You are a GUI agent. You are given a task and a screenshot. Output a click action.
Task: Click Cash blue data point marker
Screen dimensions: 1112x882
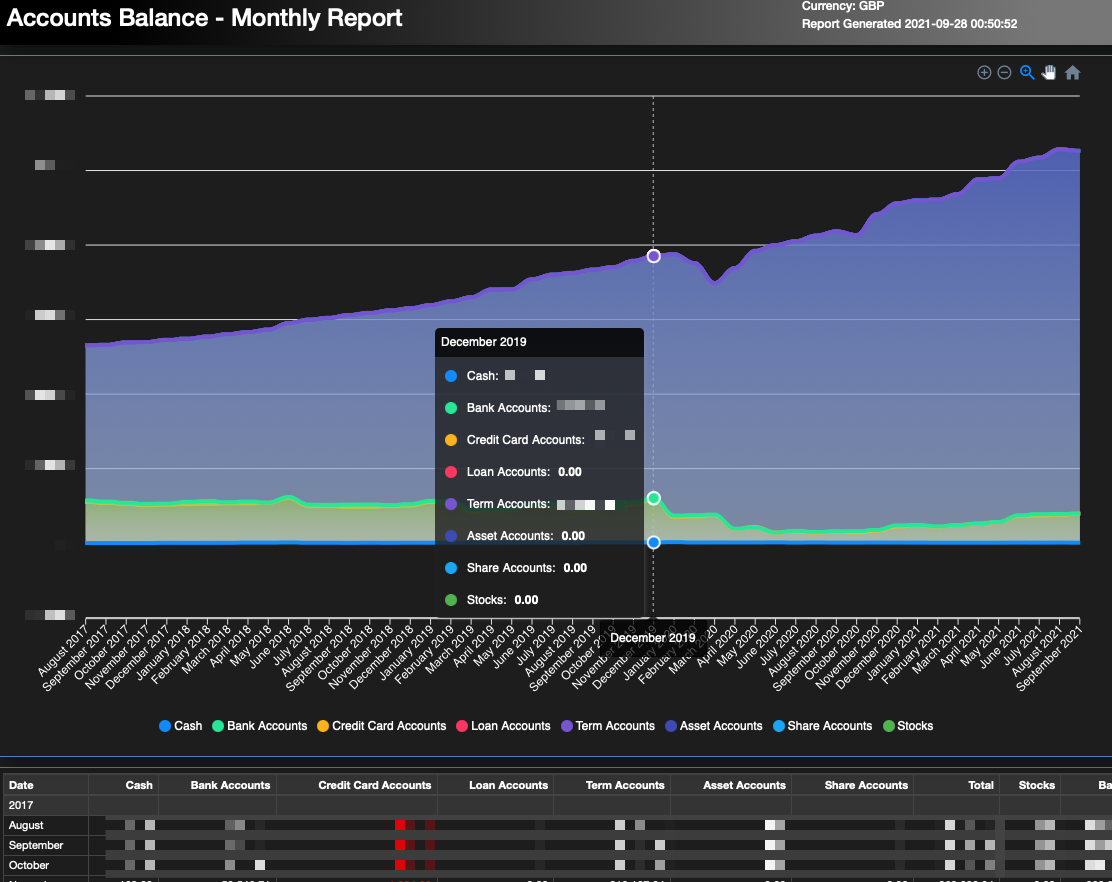[x=654, y=542]
